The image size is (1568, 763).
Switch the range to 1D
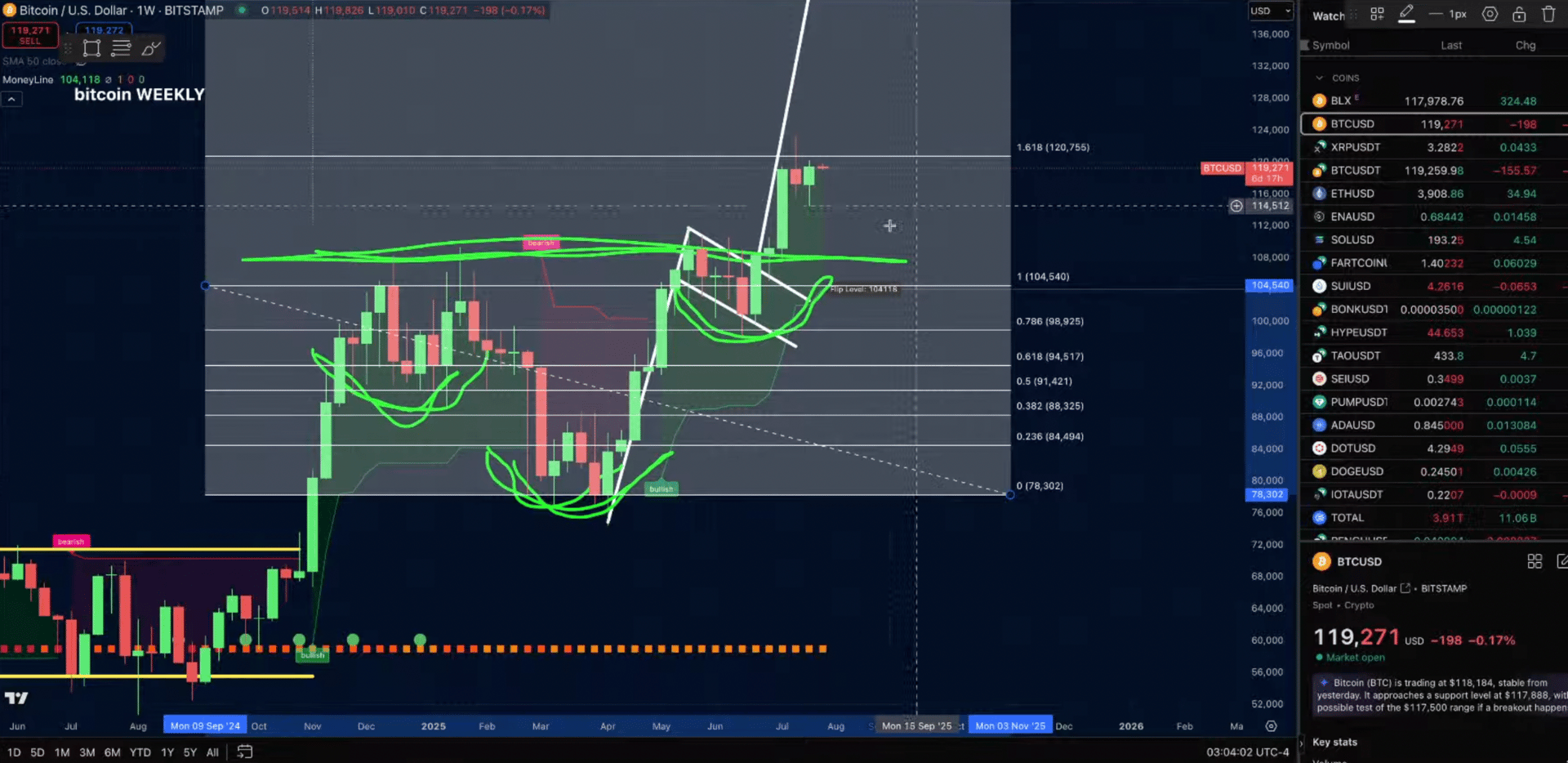[14, 752]
